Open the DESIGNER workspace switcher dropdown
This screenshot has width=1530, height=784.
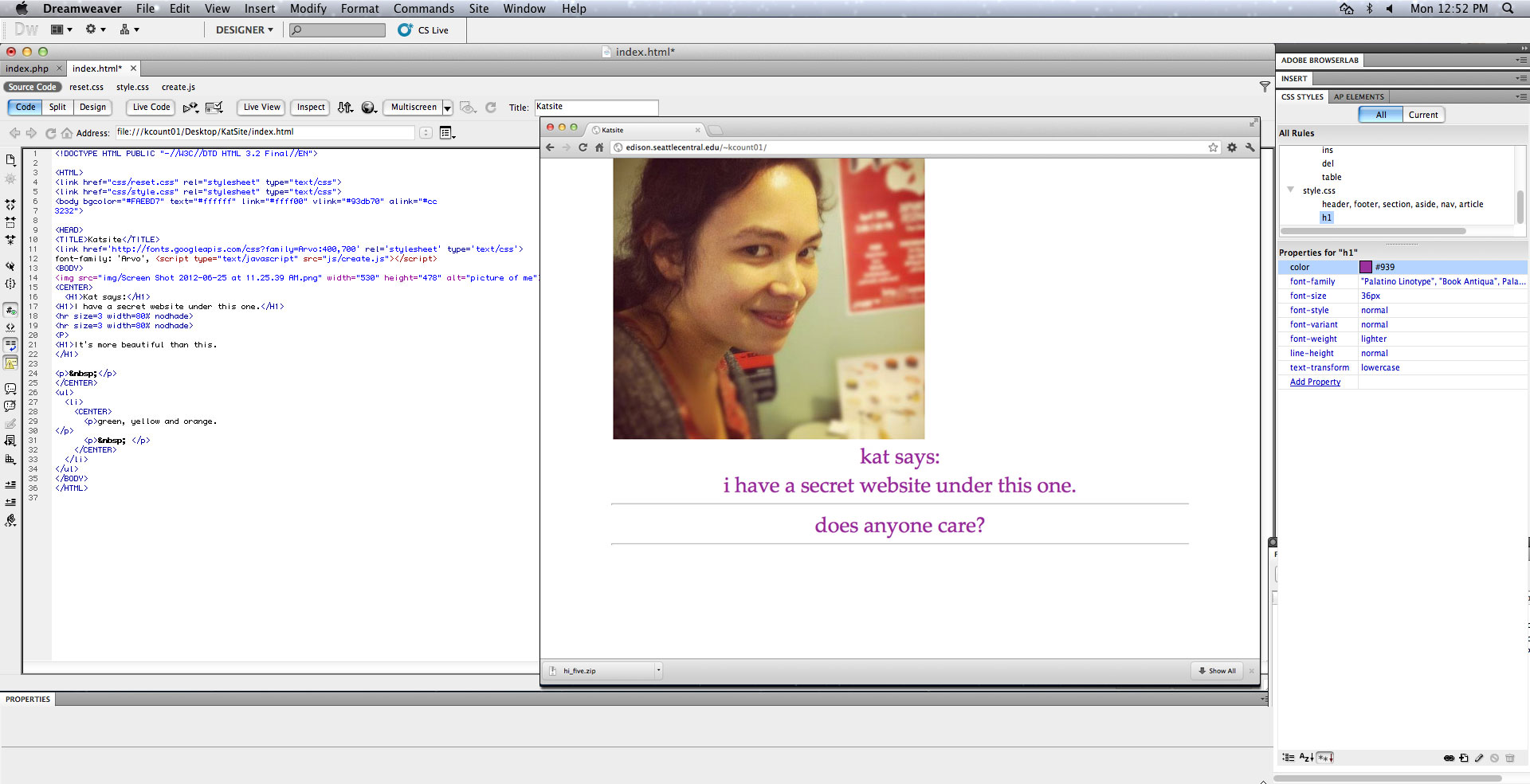(x=245, y=30)
